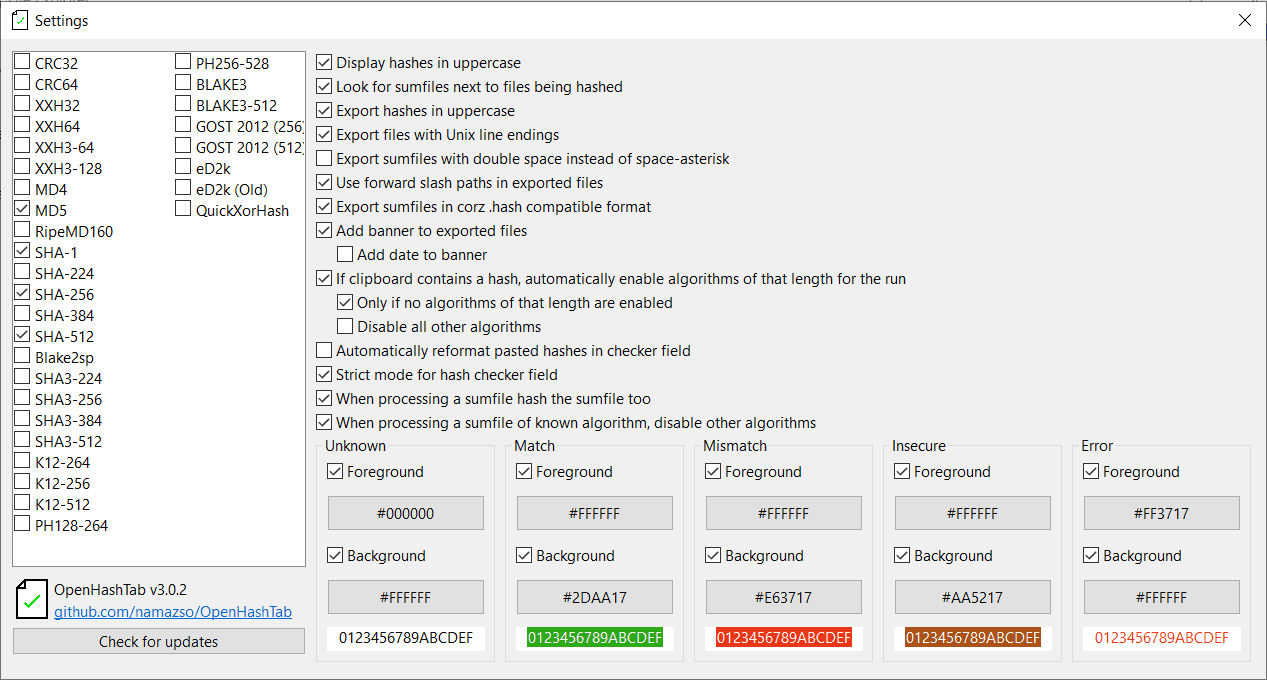Screen dimensions: 1267x680
Task: Turn off Strict mode for hash checker
Action: [x=324, y=375]
